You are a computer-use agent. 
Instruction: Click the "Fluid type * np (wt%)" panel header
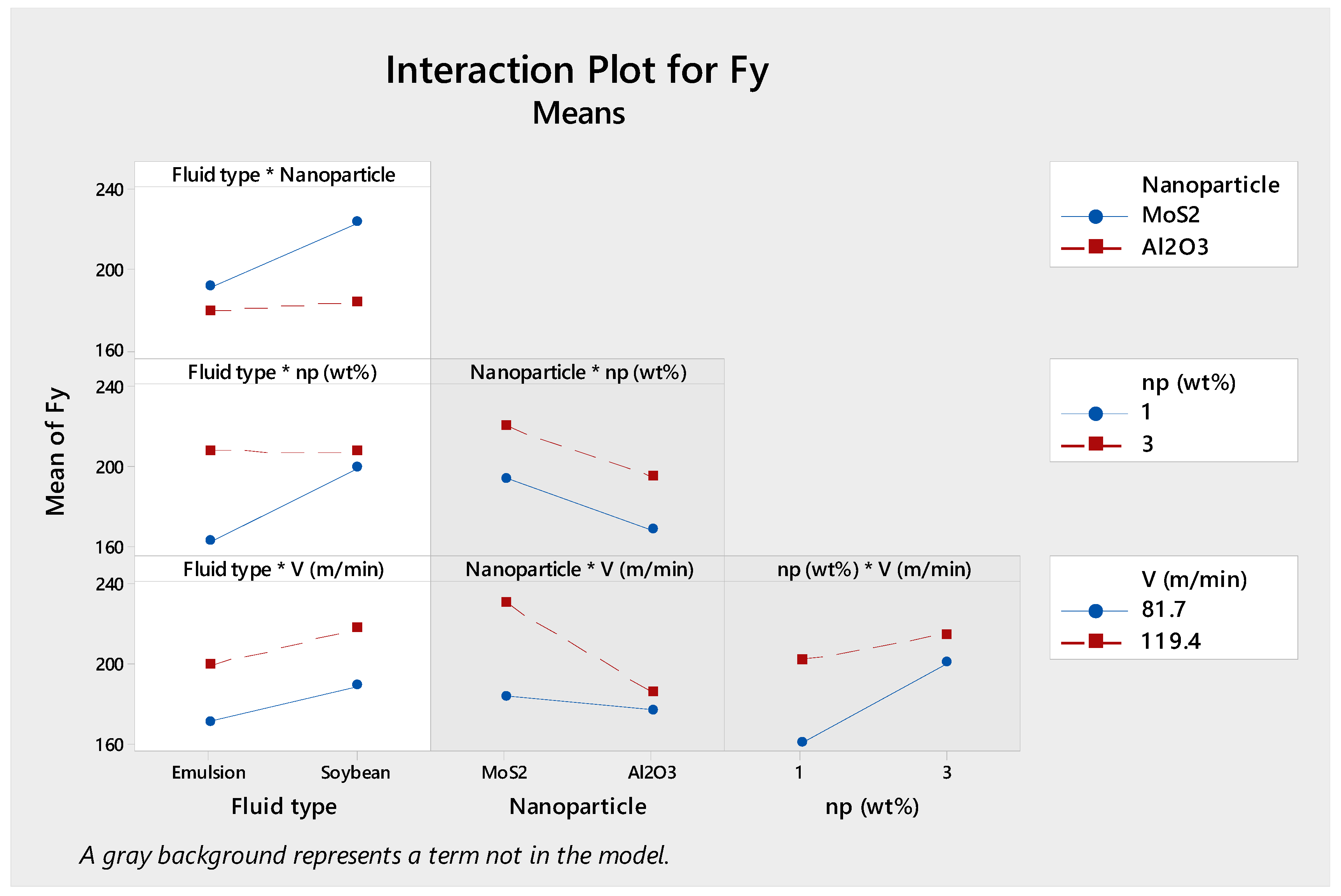[282, 372]
